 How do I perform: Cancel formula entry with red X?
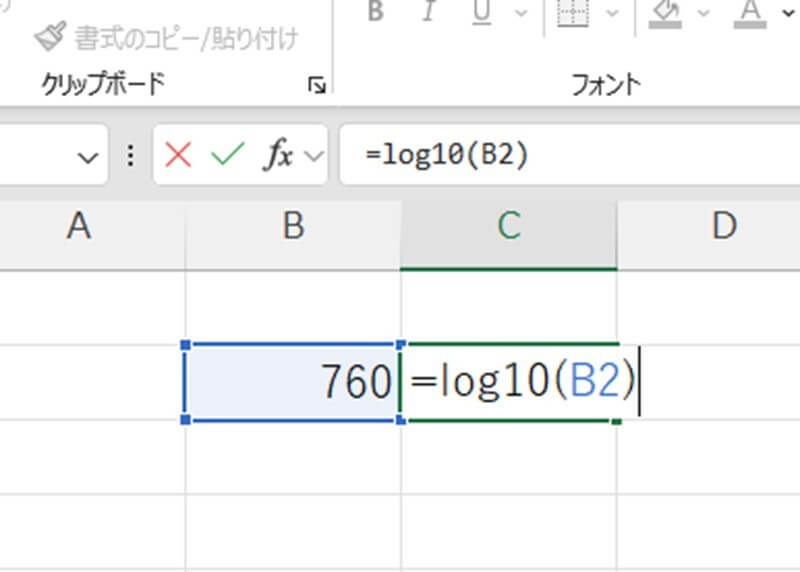(x=178, y=155)
